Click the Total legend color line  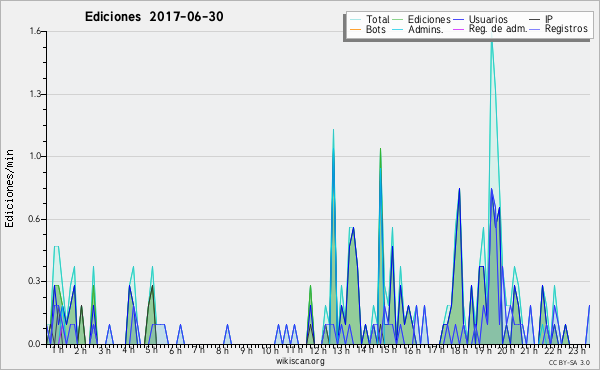tap(355, 20)
